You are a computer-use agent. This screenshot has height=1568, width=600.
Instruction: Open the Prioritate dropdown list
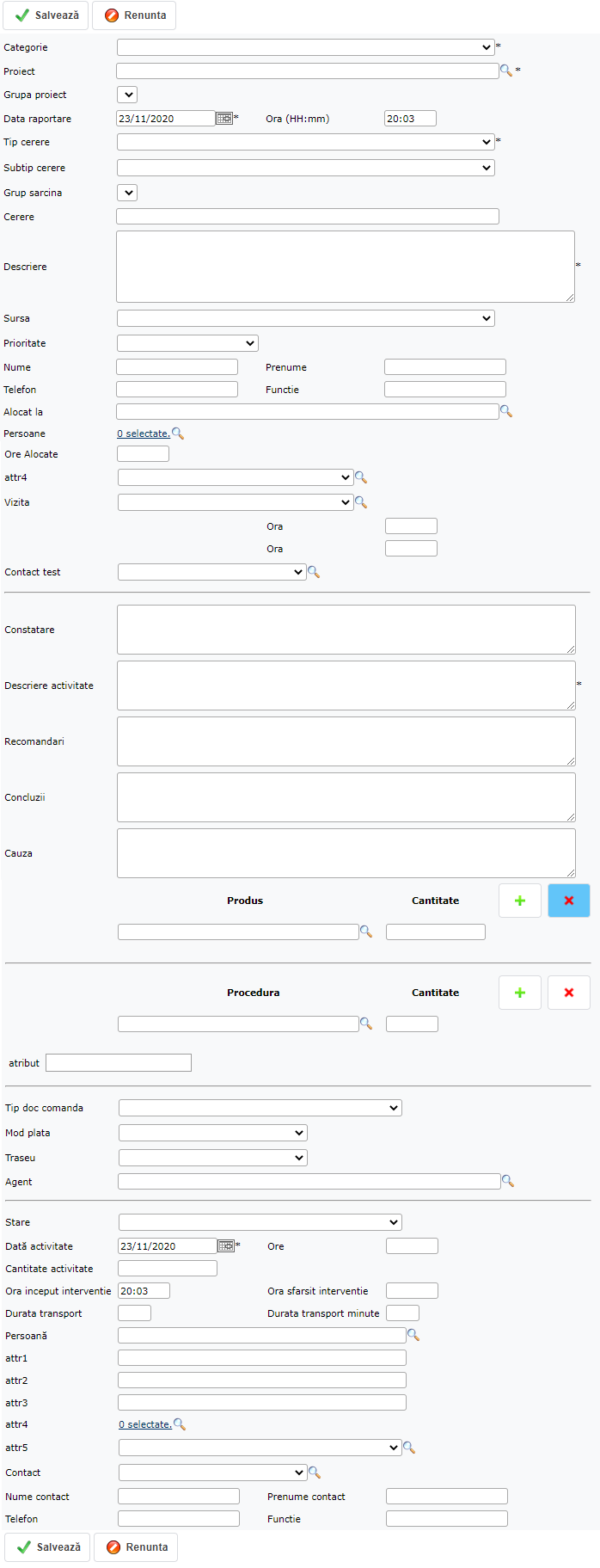coord(187,343)
